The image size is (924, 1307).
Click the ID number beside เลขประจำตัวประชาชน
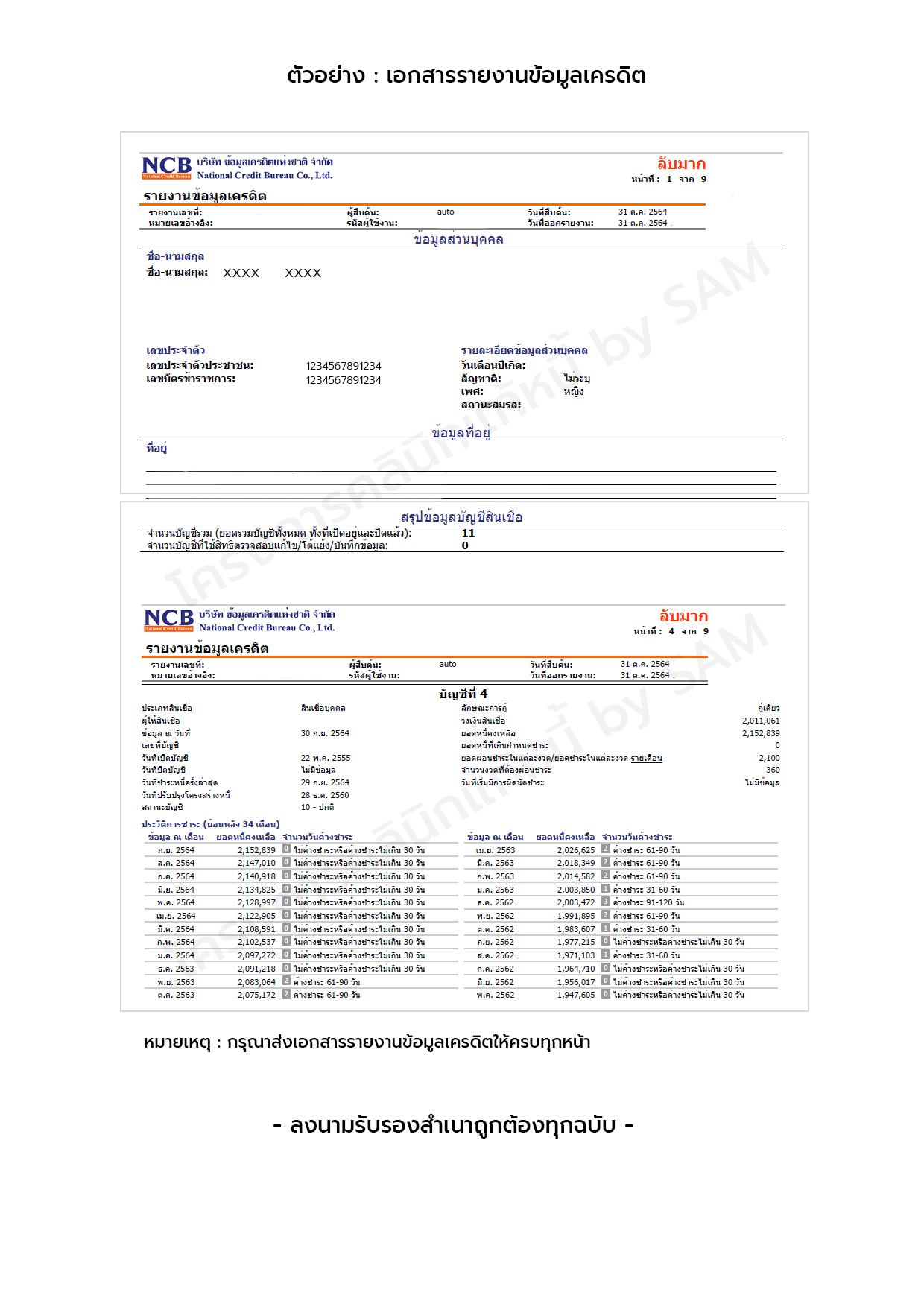tap(344, 366)
